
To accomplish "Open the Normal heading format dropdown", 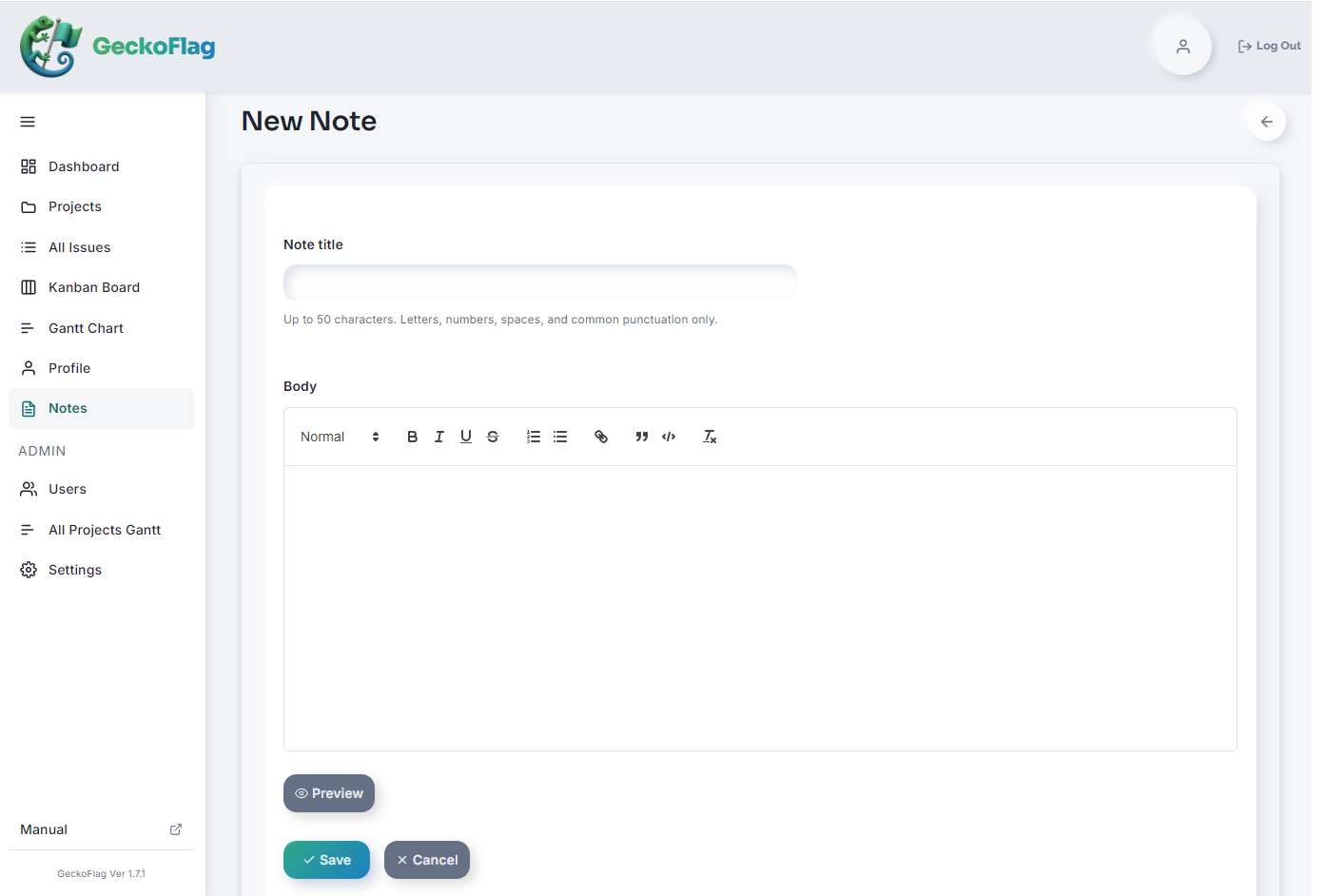I will click(x=340, y=437).
